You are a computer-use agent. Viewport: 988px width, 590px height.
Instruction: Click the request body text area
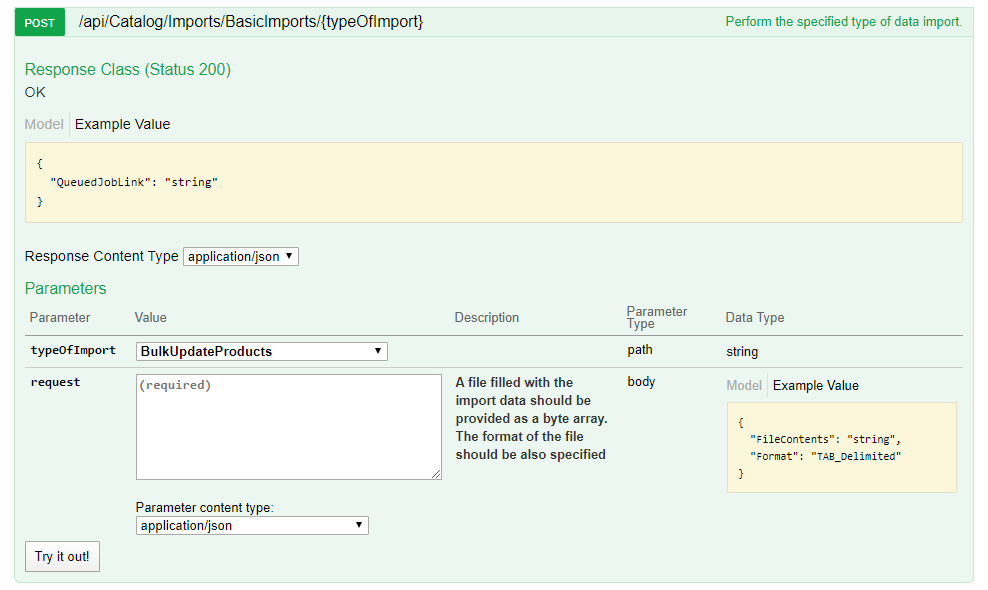[289, 427]
